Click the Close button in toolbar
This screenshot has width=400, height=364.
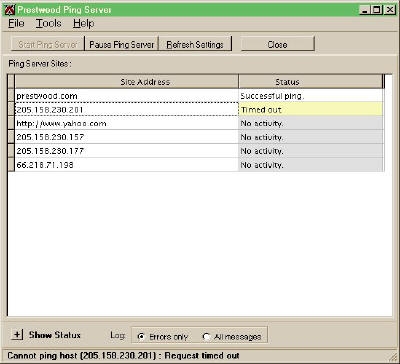coord(277,44)
